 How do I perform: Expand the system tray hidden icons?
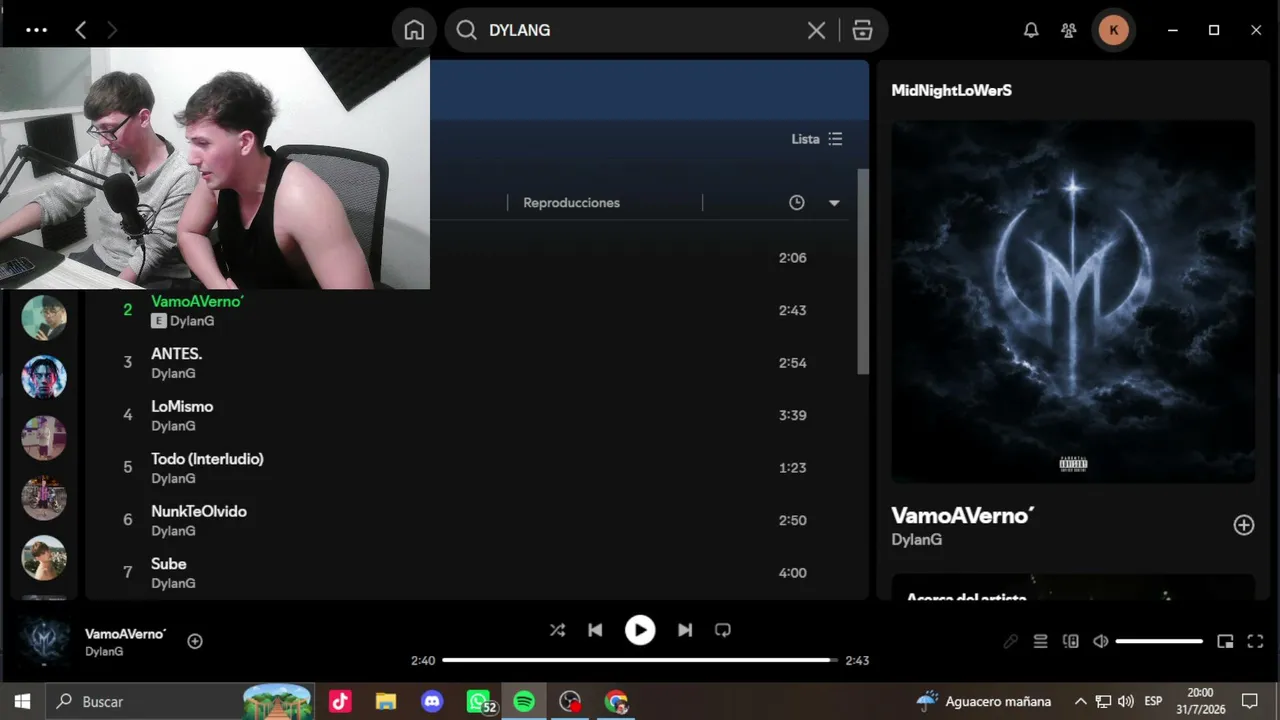click(1080, 701)
